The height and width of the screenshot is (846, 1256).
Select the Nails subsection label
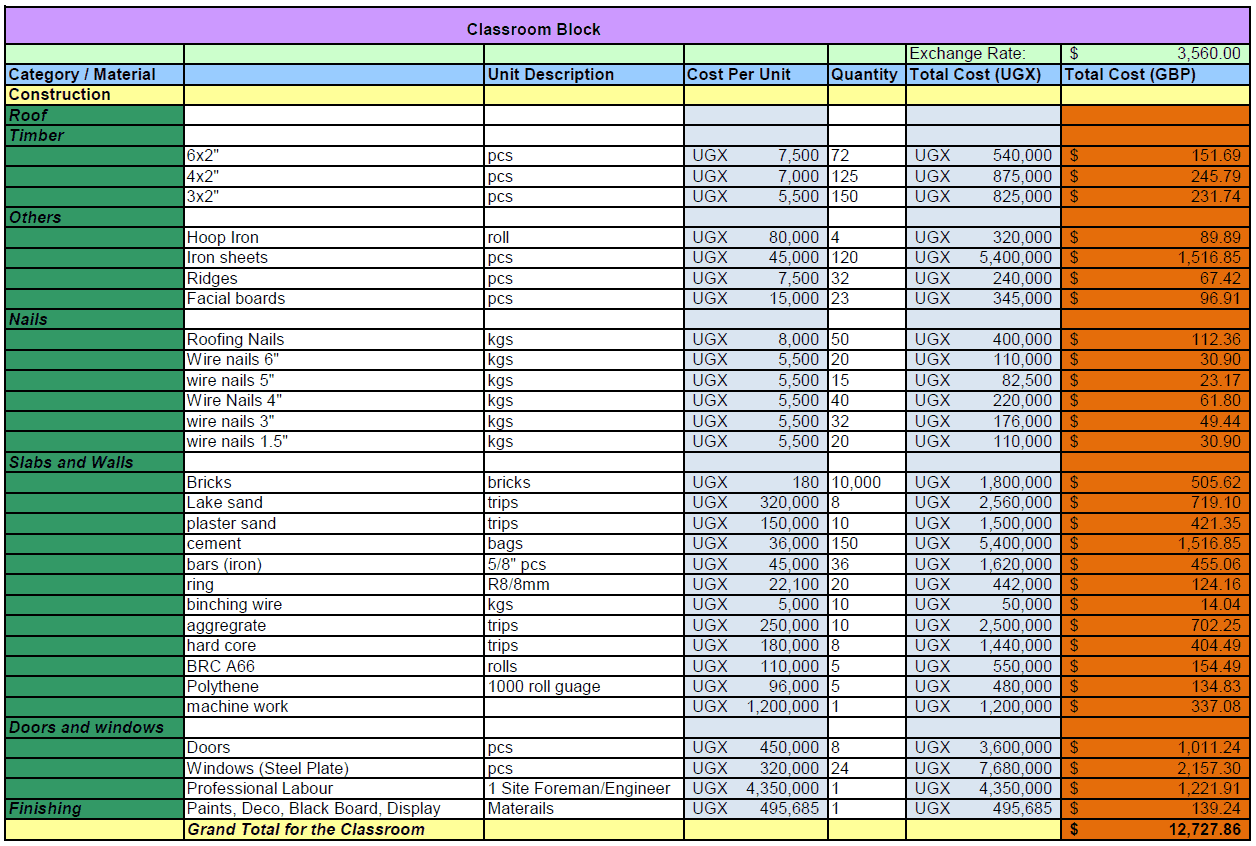[x=94, y=319]
